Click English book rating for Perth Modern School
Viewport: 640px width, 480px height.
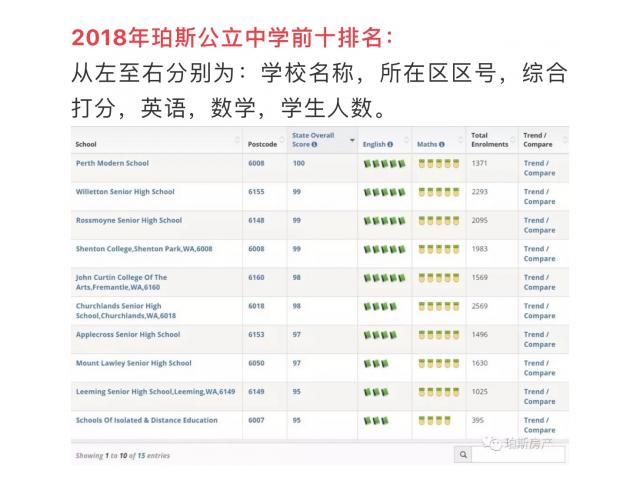coord(384,164)
